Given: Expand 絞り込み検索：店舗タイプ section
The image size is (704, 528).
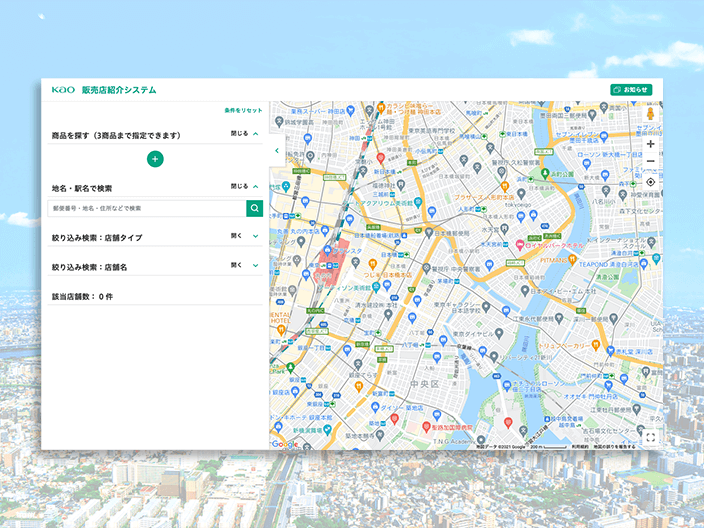Looking at the screenshot, I should point(245,236).
